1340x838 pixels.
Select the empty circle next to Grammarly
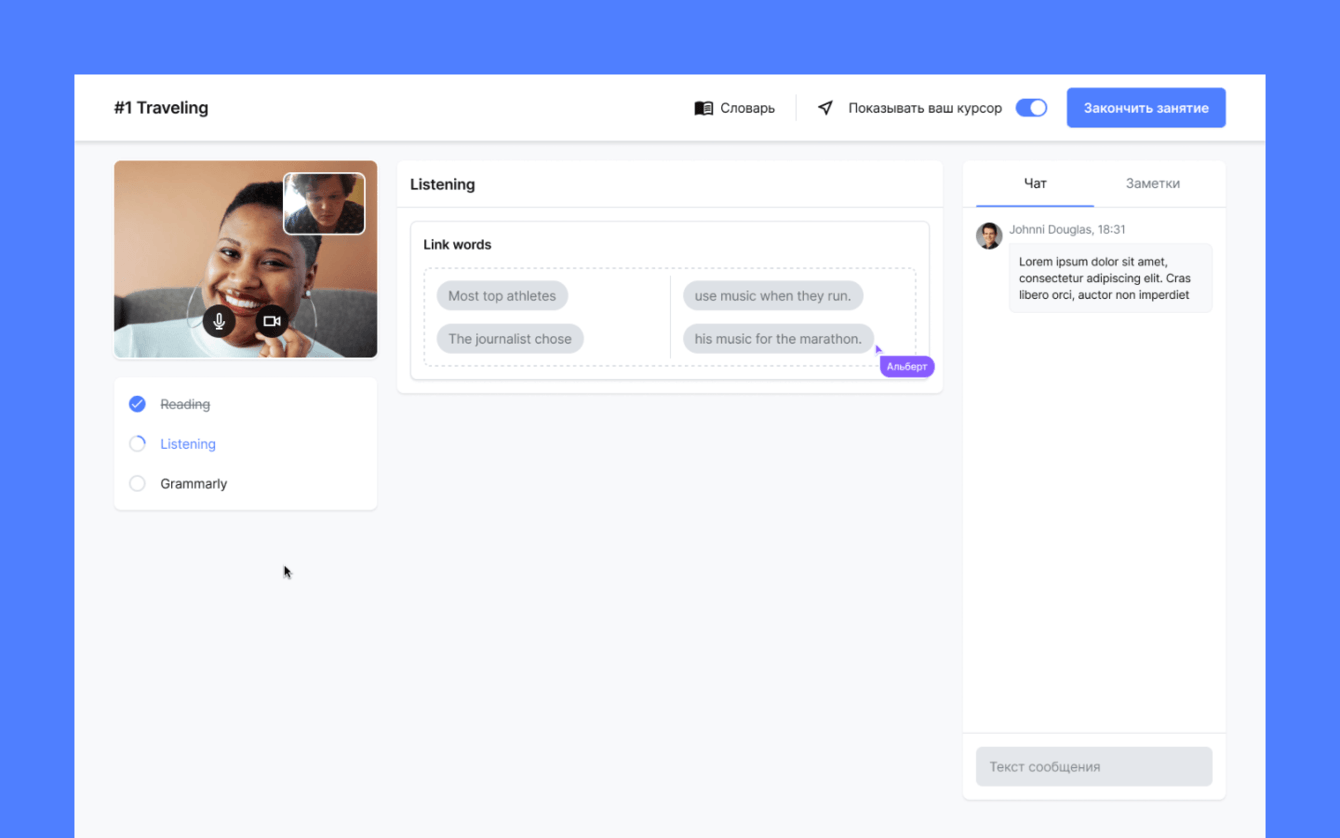click(137, 484)
